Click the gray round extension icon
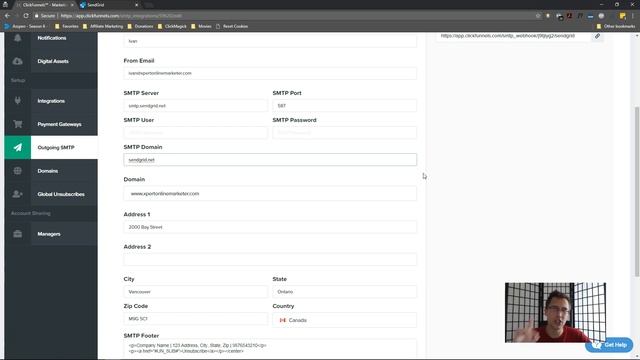 (x=601, y=16)
